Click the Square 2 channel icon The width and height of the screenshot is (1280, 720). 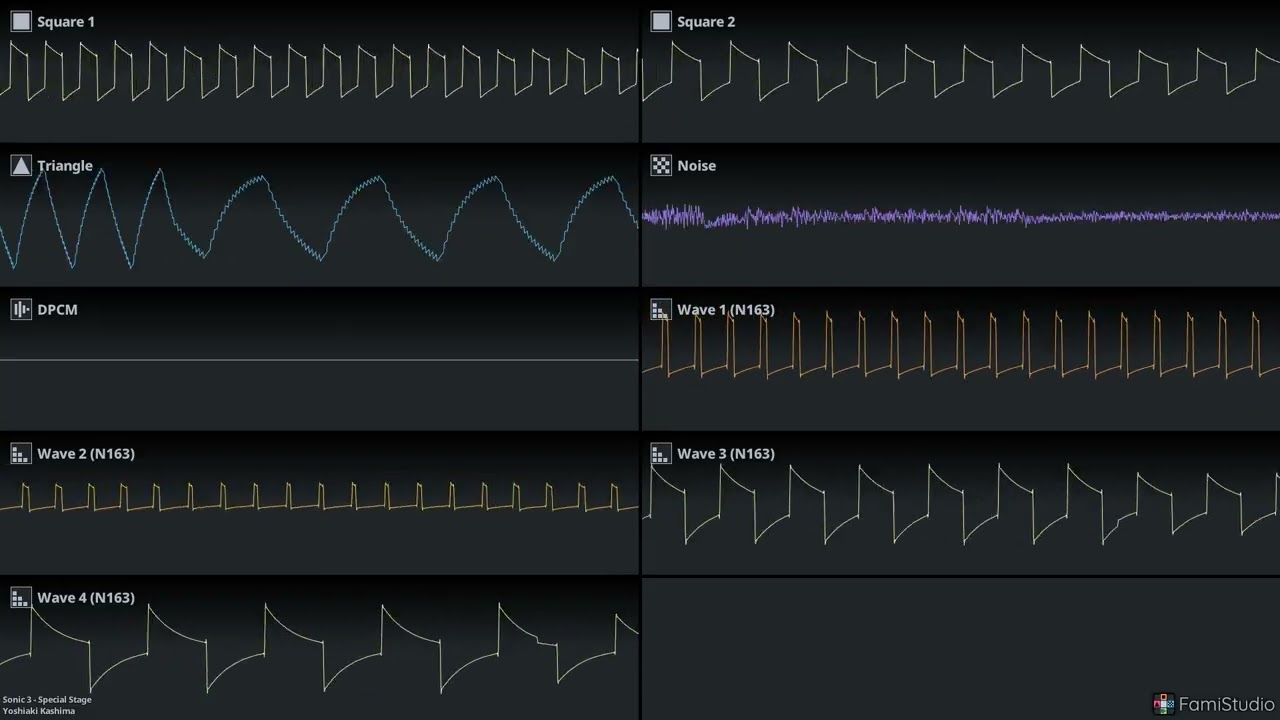click(x=661, y=22)
